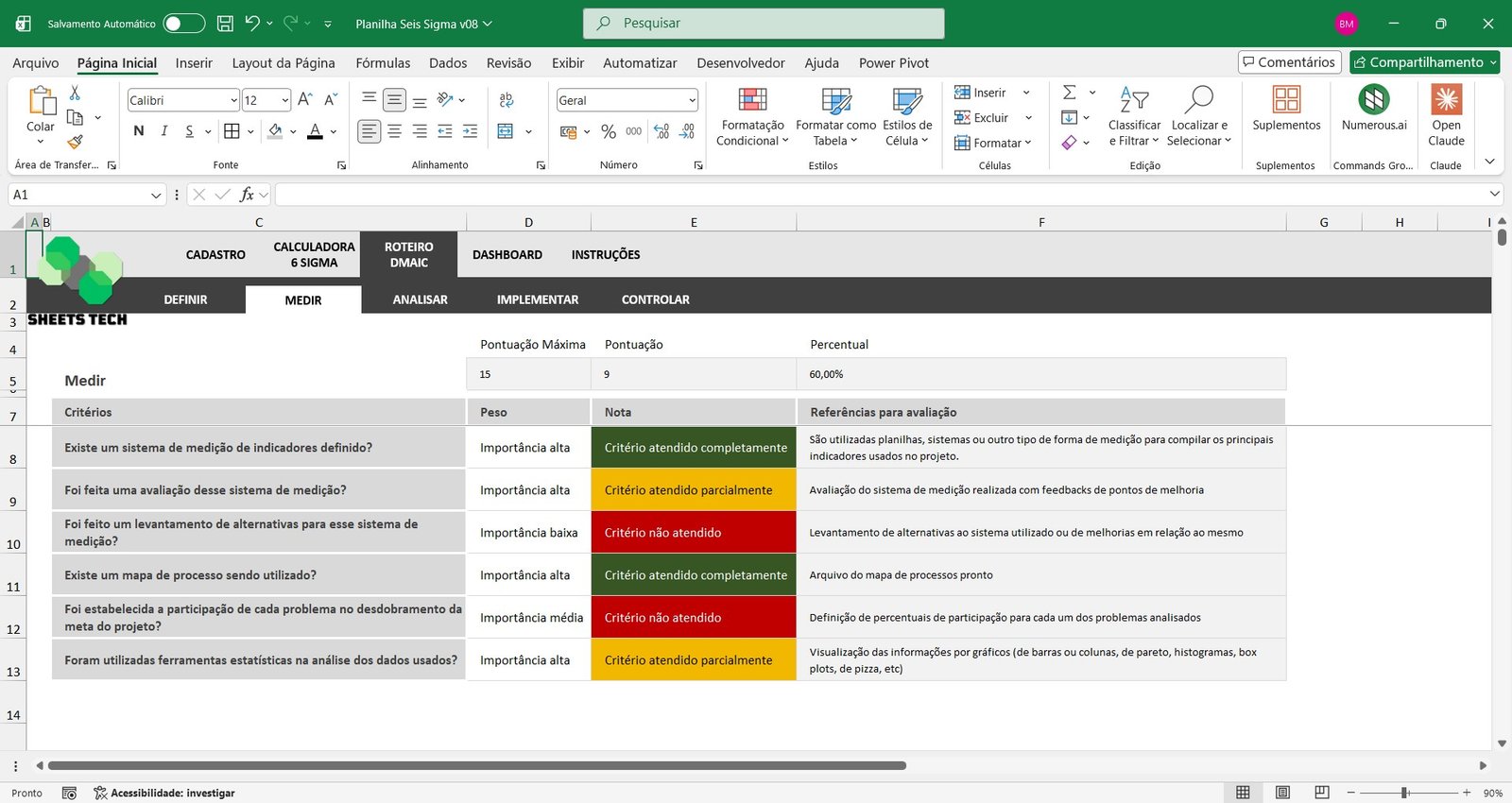Click the Cut scissors icon
1512x803 pixels.
75,93
